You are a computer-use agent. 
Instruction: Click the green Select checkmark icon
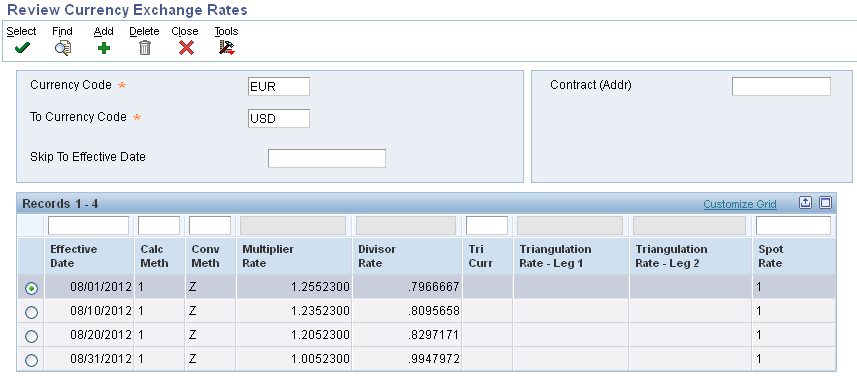pos(22,48)
